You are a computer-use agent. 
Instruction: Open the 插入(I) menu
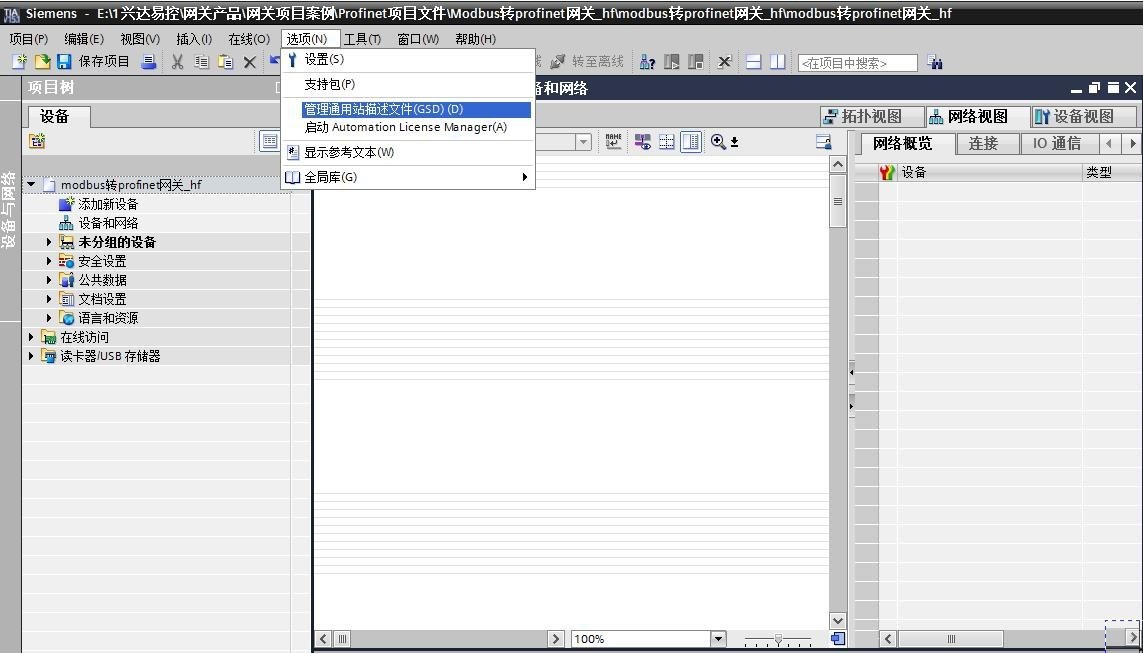[194, 39]
